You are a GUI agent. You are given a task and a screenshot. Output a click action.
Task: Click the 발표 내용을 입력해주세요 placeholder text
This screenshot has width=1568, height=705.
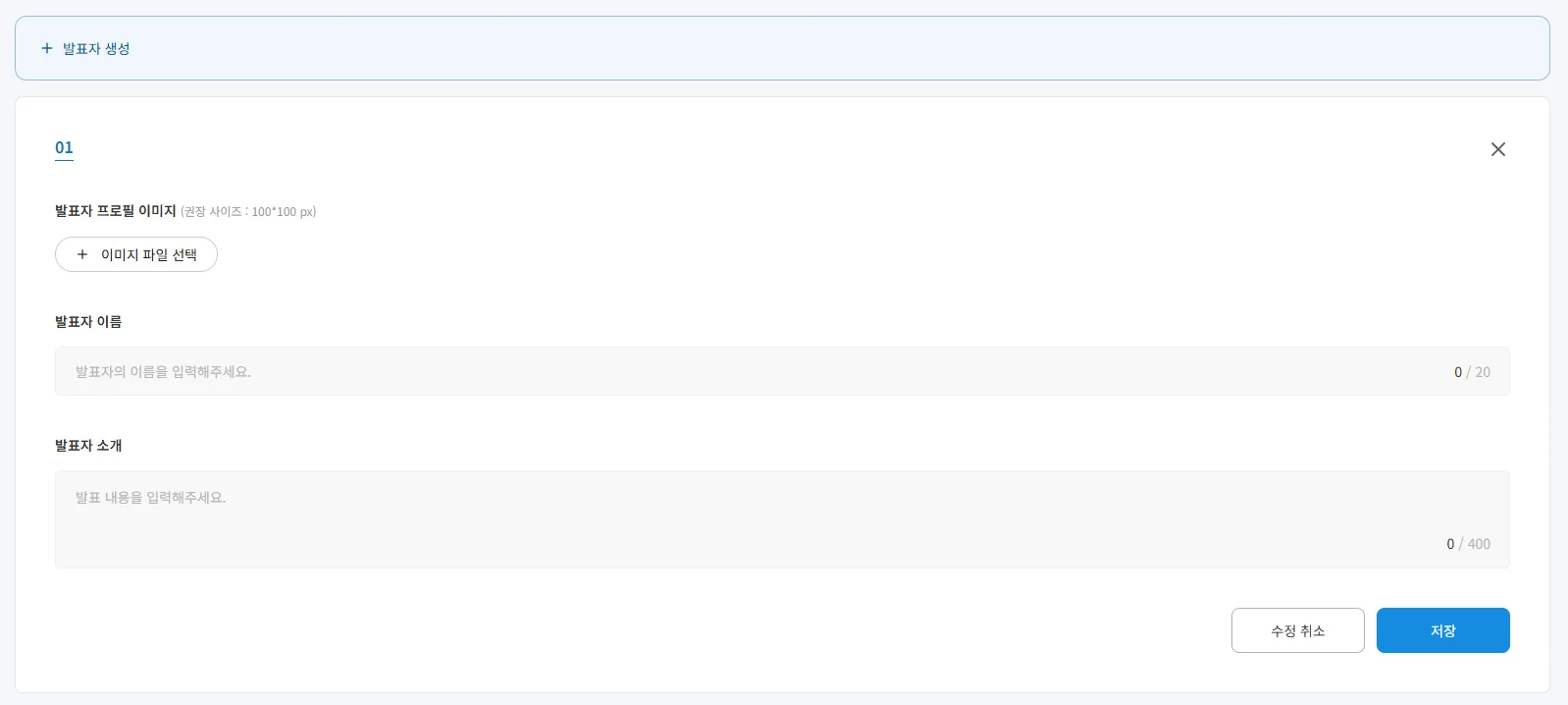click(x=150, y=498)
